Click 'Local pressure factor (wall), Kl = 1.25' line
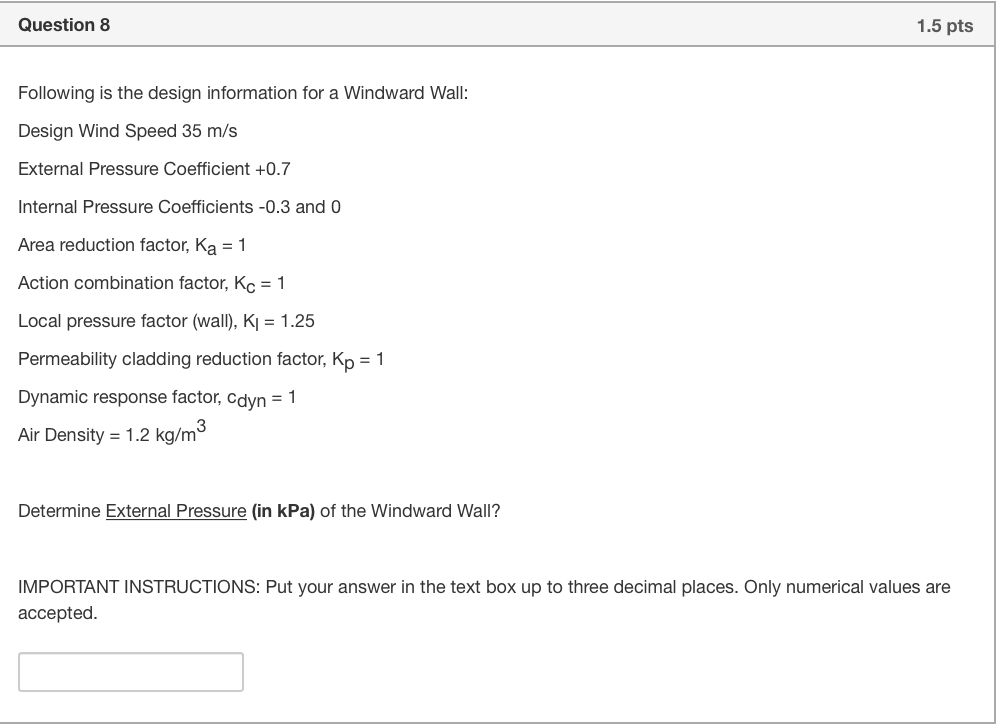This screenshot has height=726, width=1000. click(x=166, y=322)
